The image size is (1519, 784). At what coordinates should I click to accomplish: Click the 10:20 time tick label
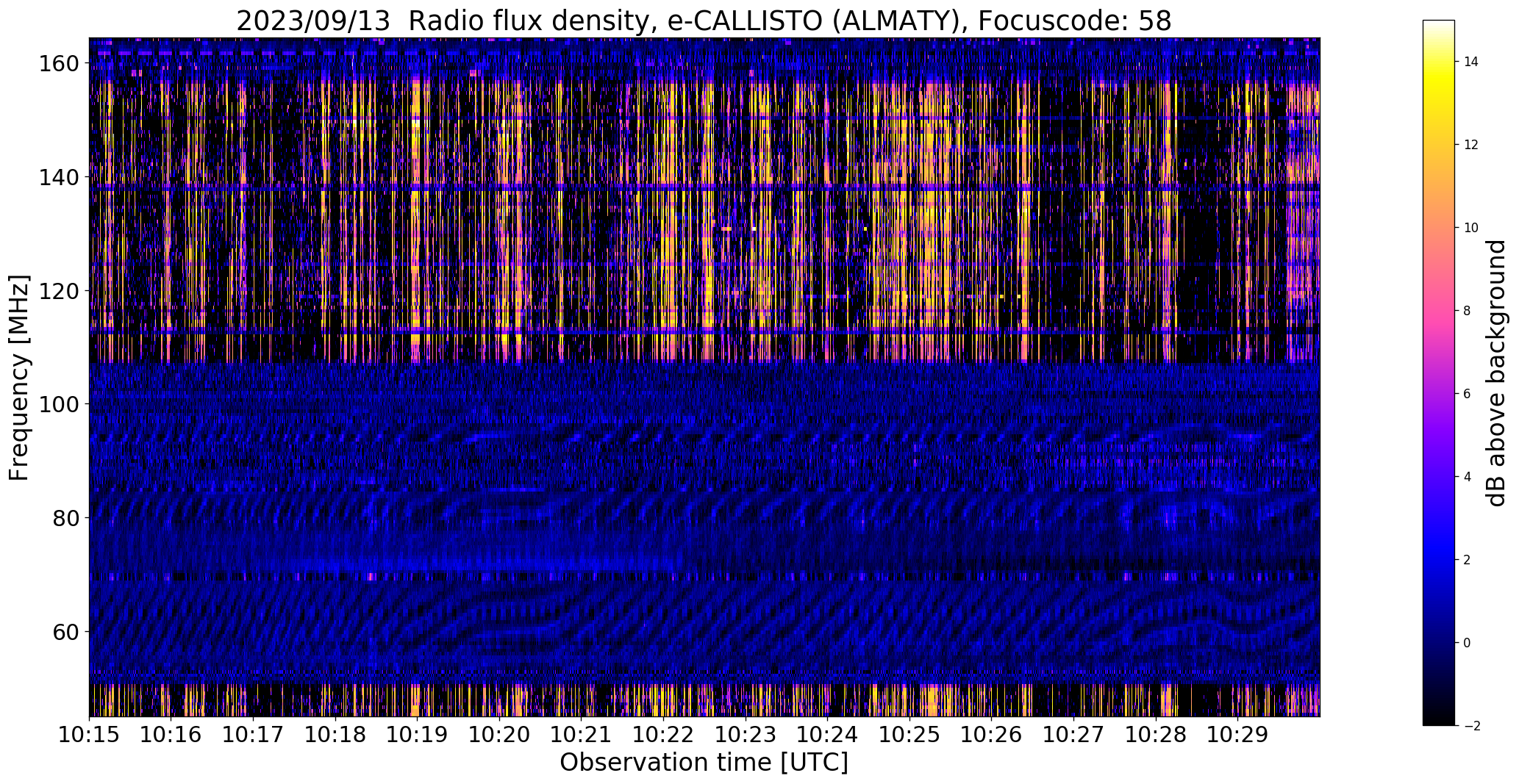coord(499,736)
